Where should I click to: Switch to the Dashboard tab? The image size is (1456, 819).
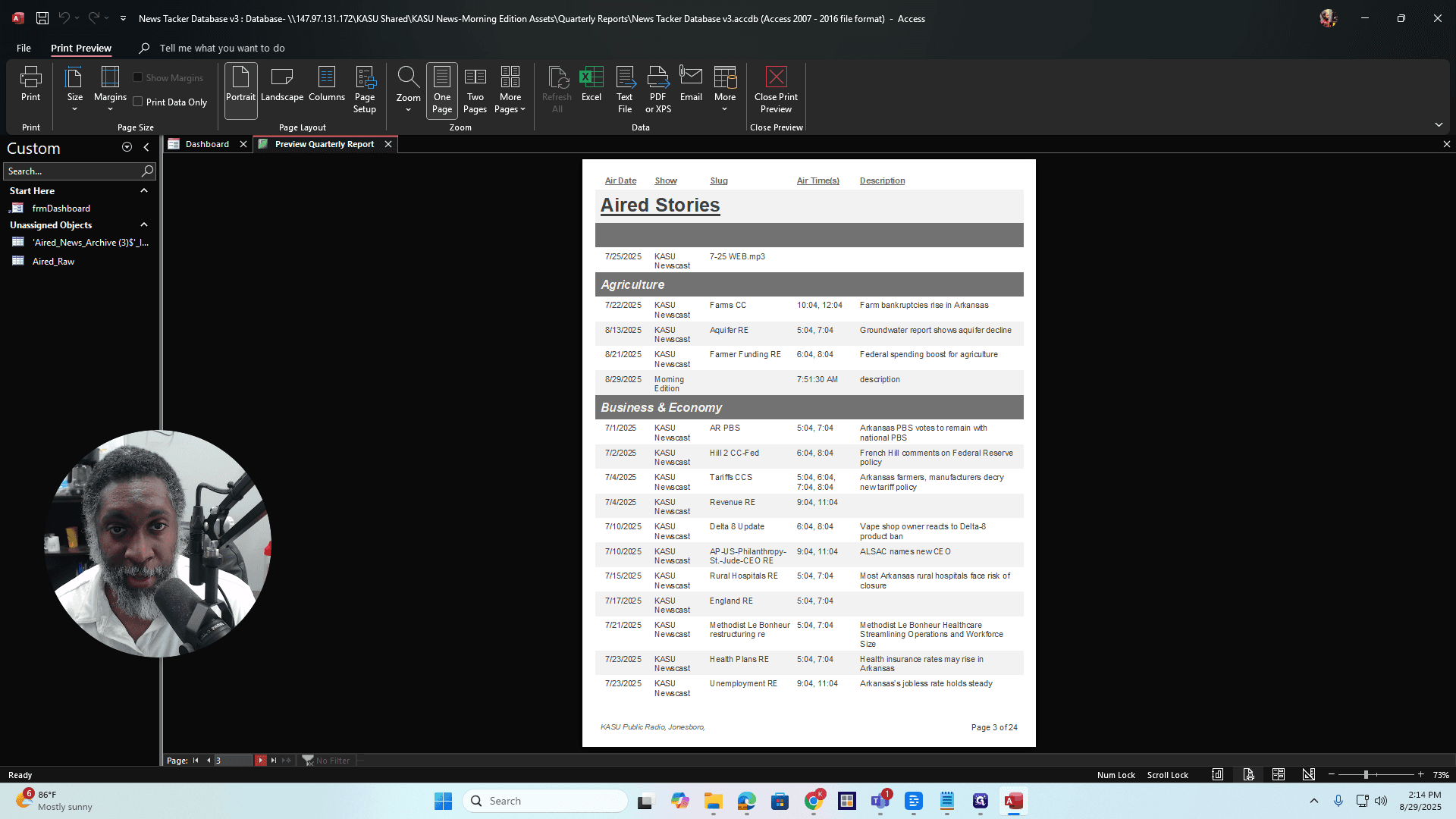click(207, 144)
